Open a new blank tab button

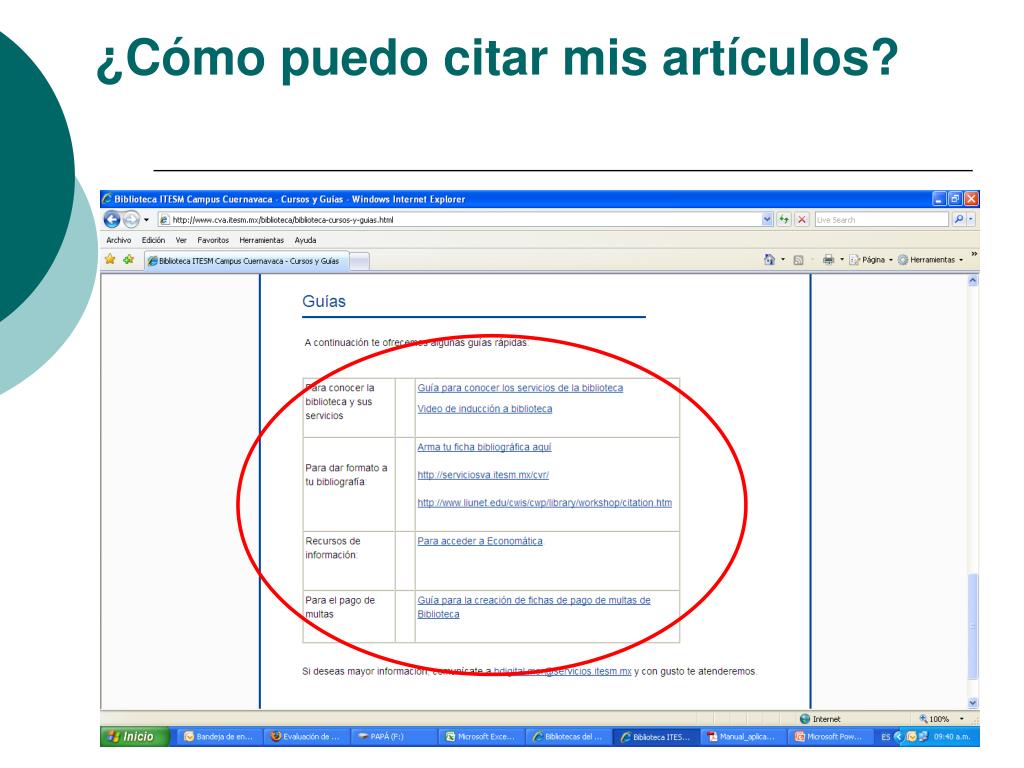(360, 261)
